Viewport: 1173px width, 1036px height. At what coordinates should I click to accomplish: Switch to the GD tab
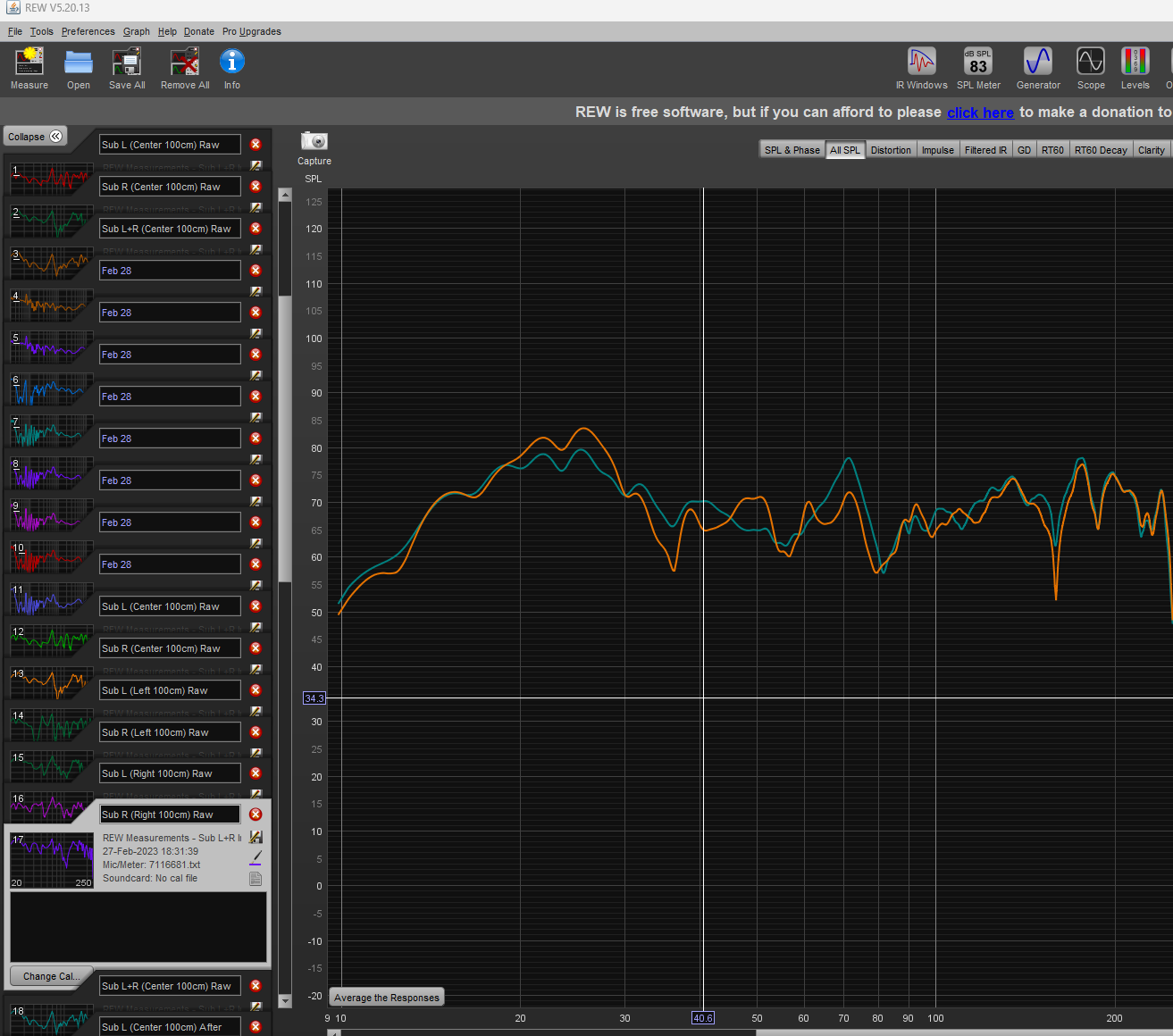click(x=1024, y=150)
